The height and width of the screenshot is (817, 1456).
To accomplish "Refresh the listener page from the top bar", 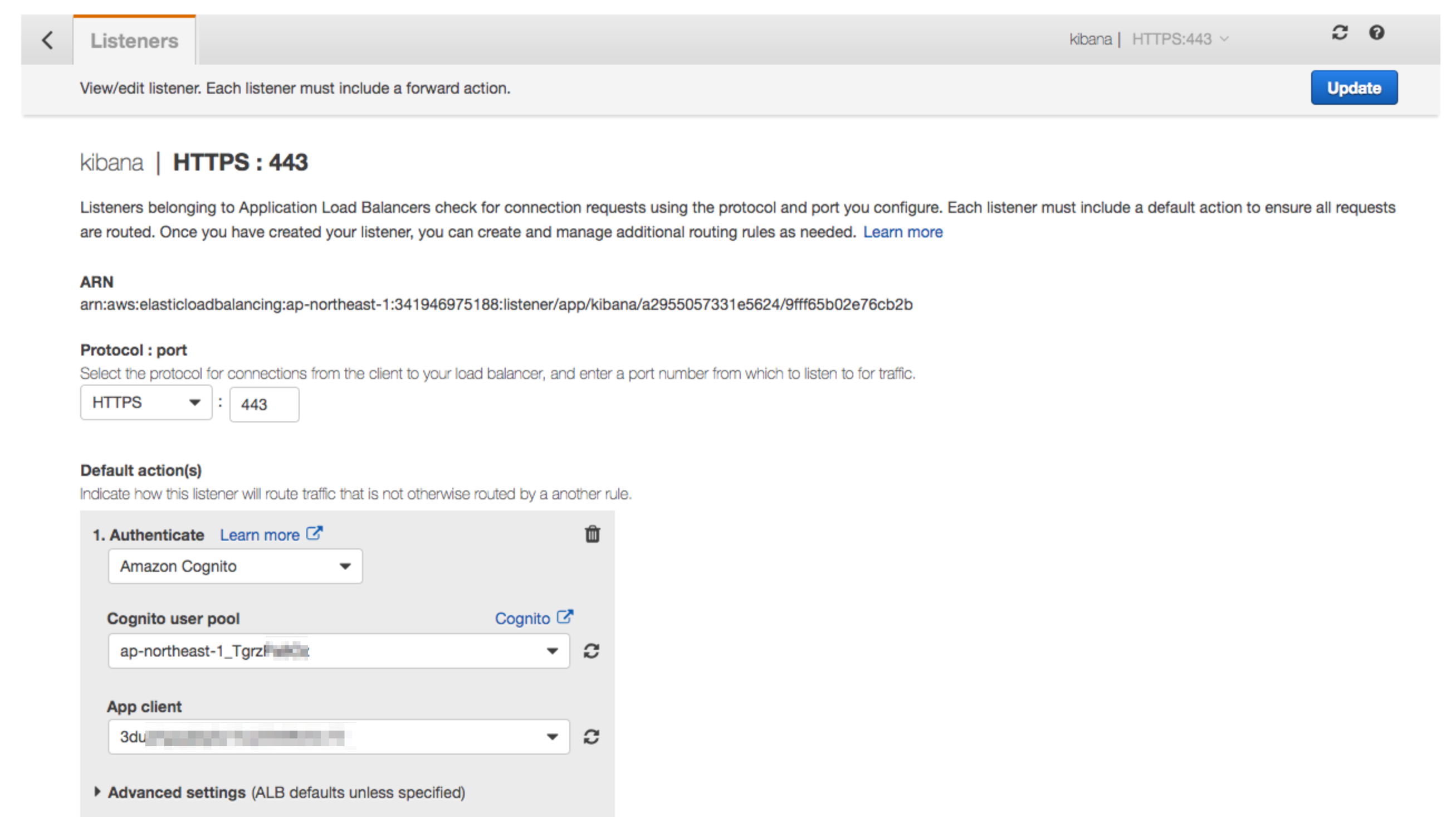I will [x=1340, y=33].
